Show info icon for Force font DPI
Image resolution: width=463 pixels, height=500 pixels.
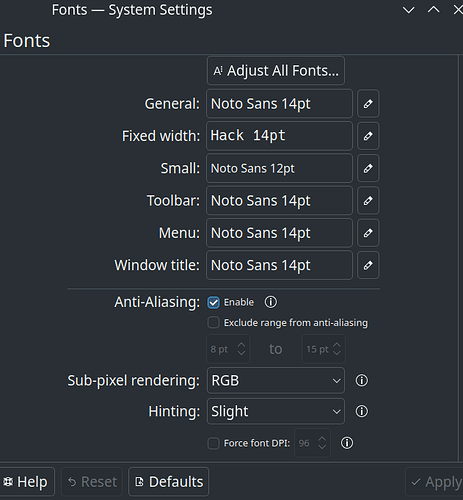pyautogui.click(x=347, y=443)
